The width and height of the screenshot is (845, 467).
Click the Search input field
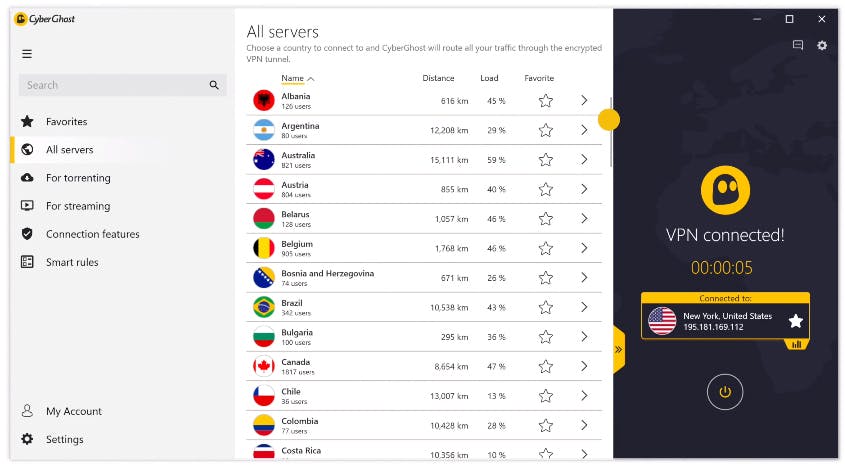(x=110, y=86)
